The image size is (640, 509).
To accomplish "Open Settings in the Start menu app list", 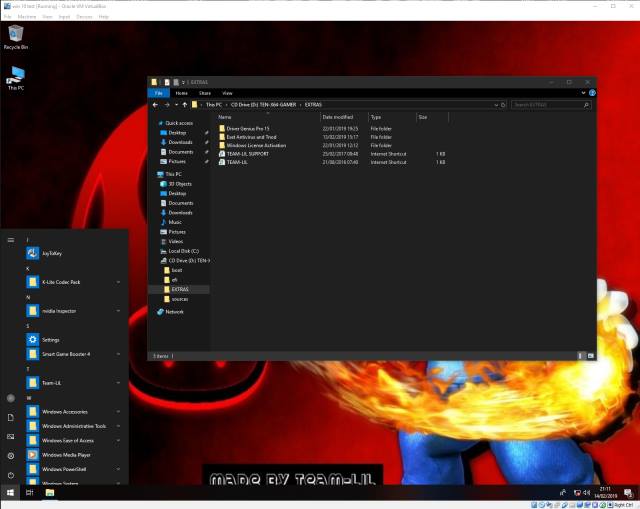I will click(x=73, y=340).
